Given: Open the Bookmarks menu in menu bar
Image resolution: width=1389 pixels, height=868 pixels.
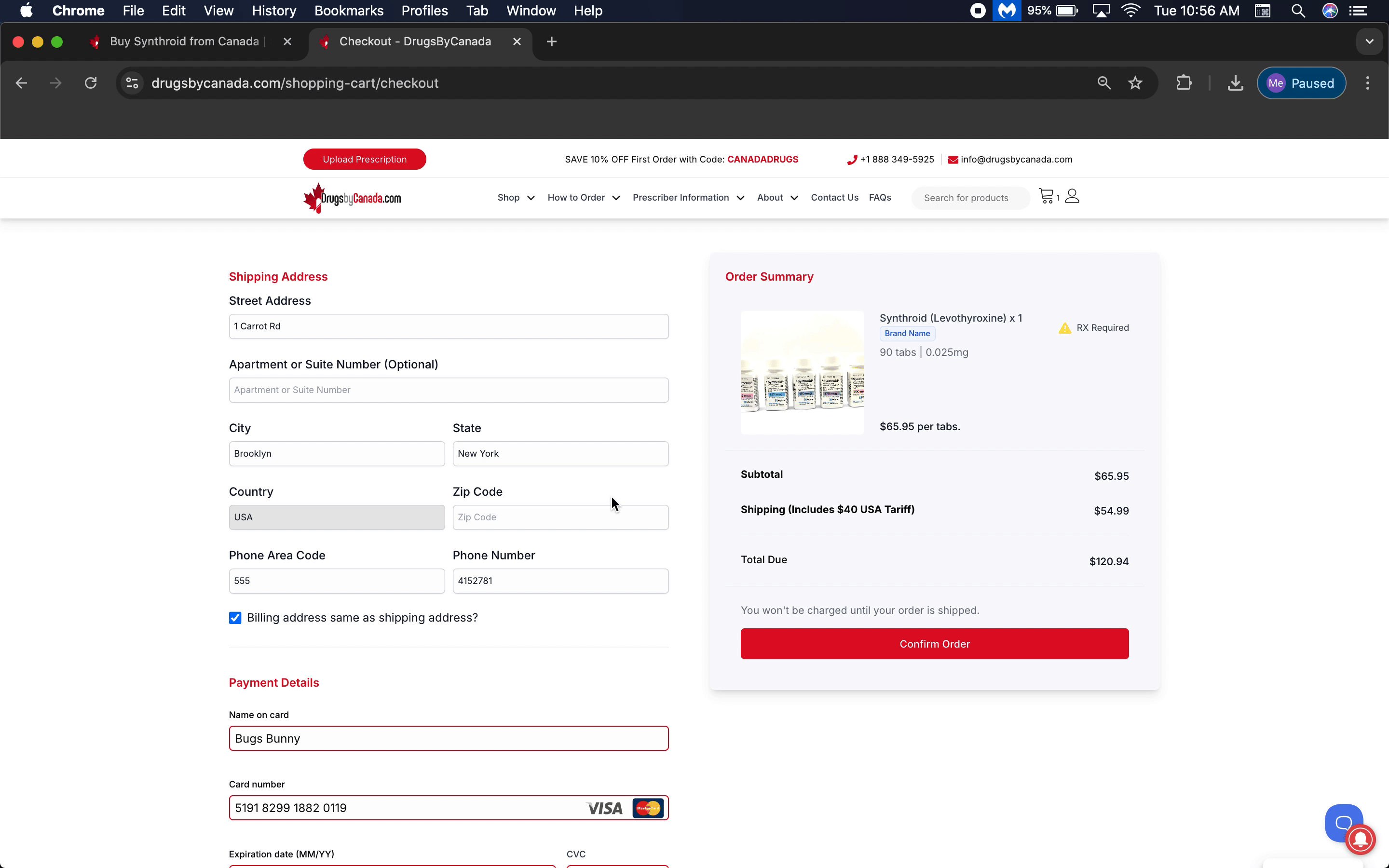Looking at the screenshot, I should [x=348, y=11].
